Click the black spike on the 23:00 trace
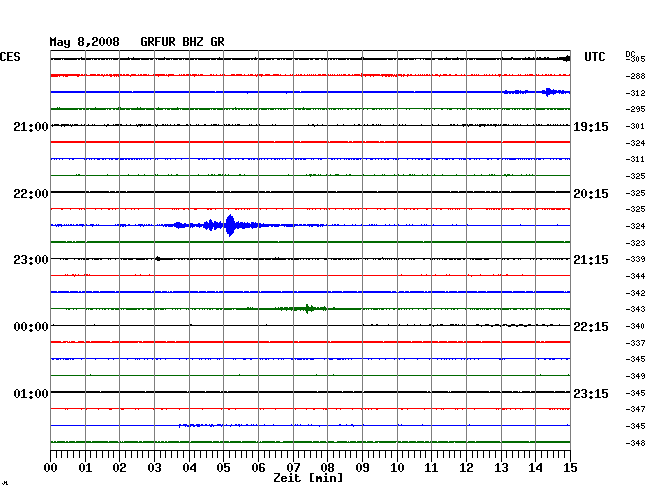 [x=158, y=259]
